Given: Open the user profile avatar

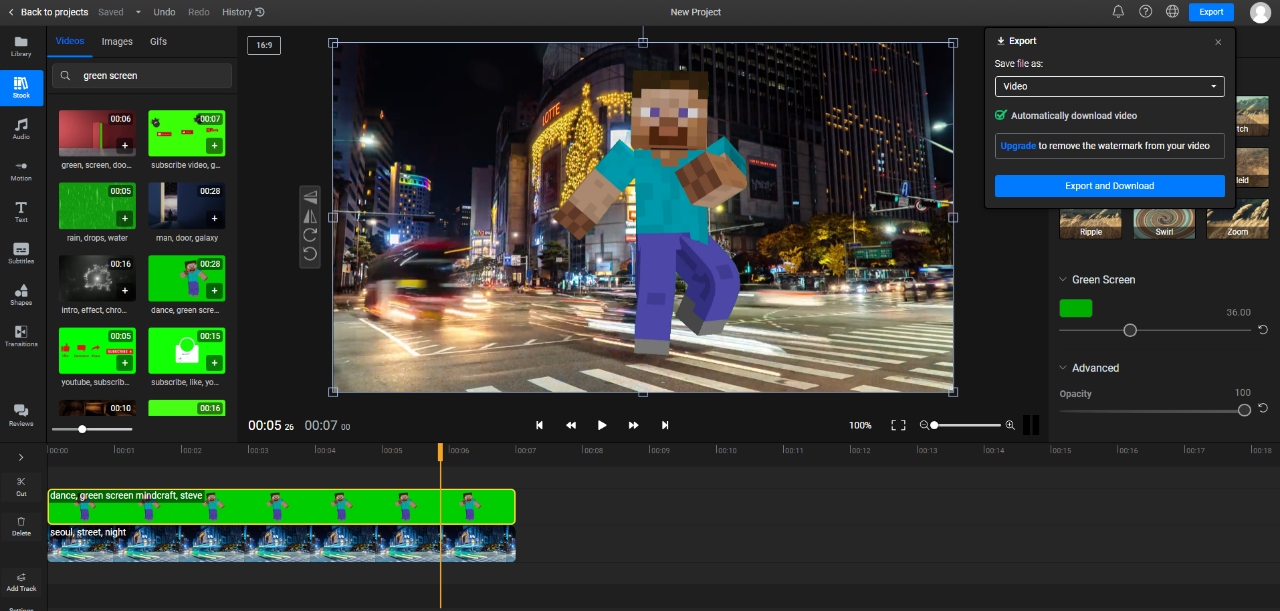Looking at the screenshot, I should click(1260, 12).
